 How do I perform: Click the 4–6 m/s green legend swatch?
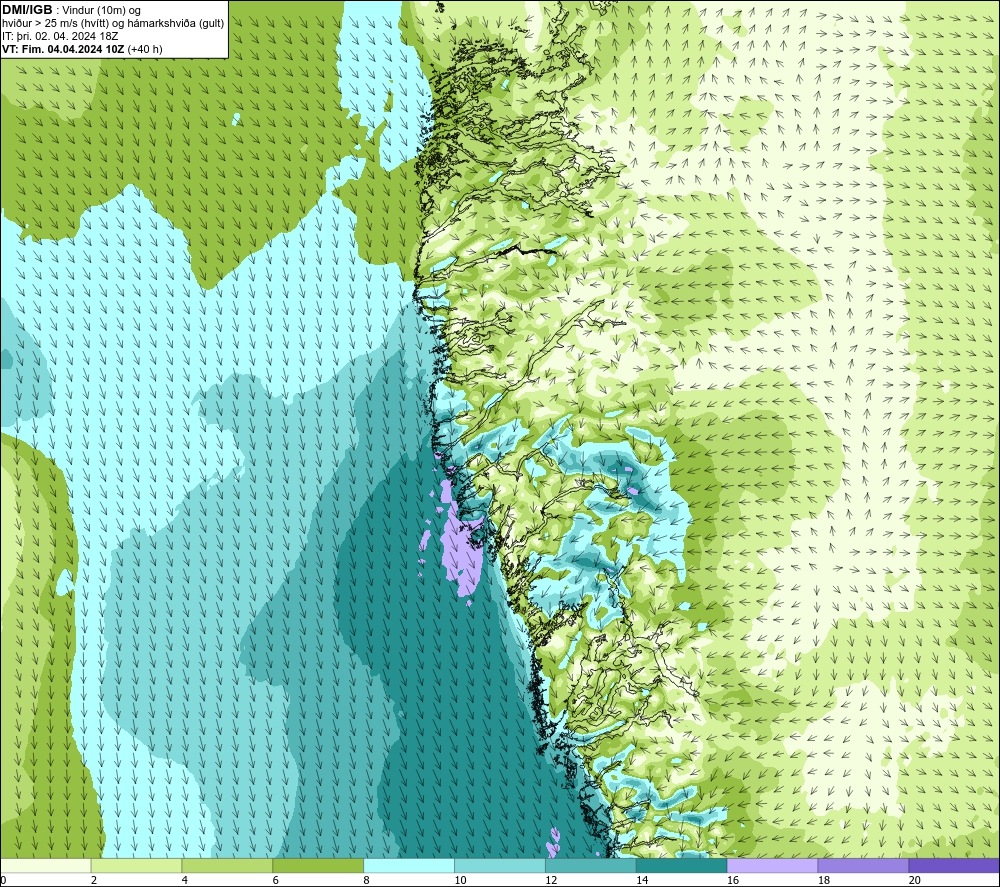227,865
